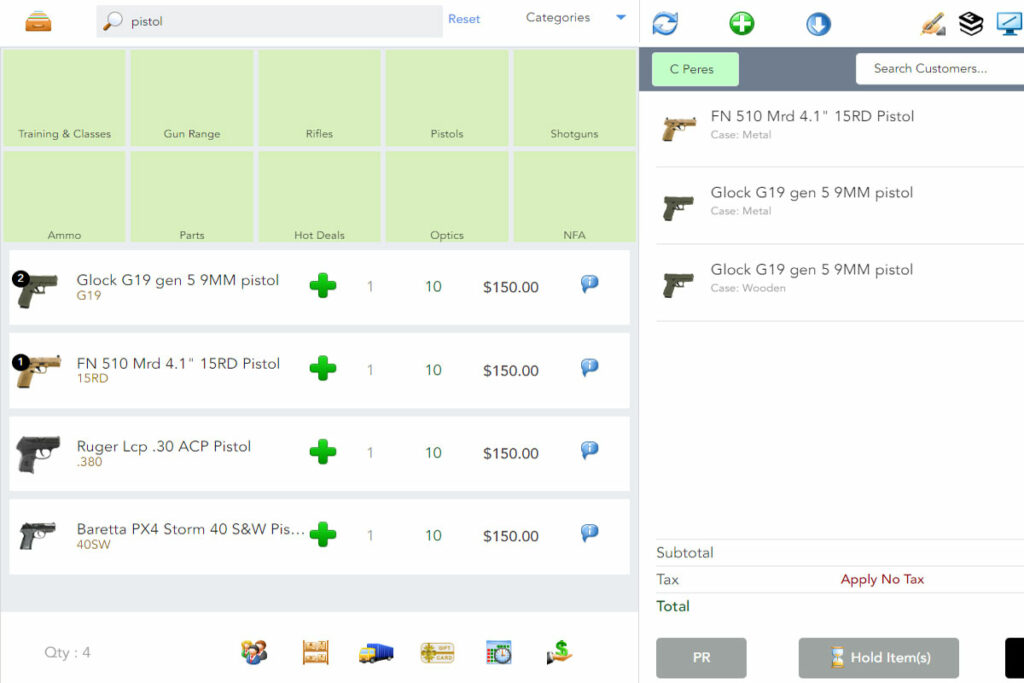Viewport: 1024px width, 683px height.
Task: Open NFA category tile
Action: click(575, 197)
